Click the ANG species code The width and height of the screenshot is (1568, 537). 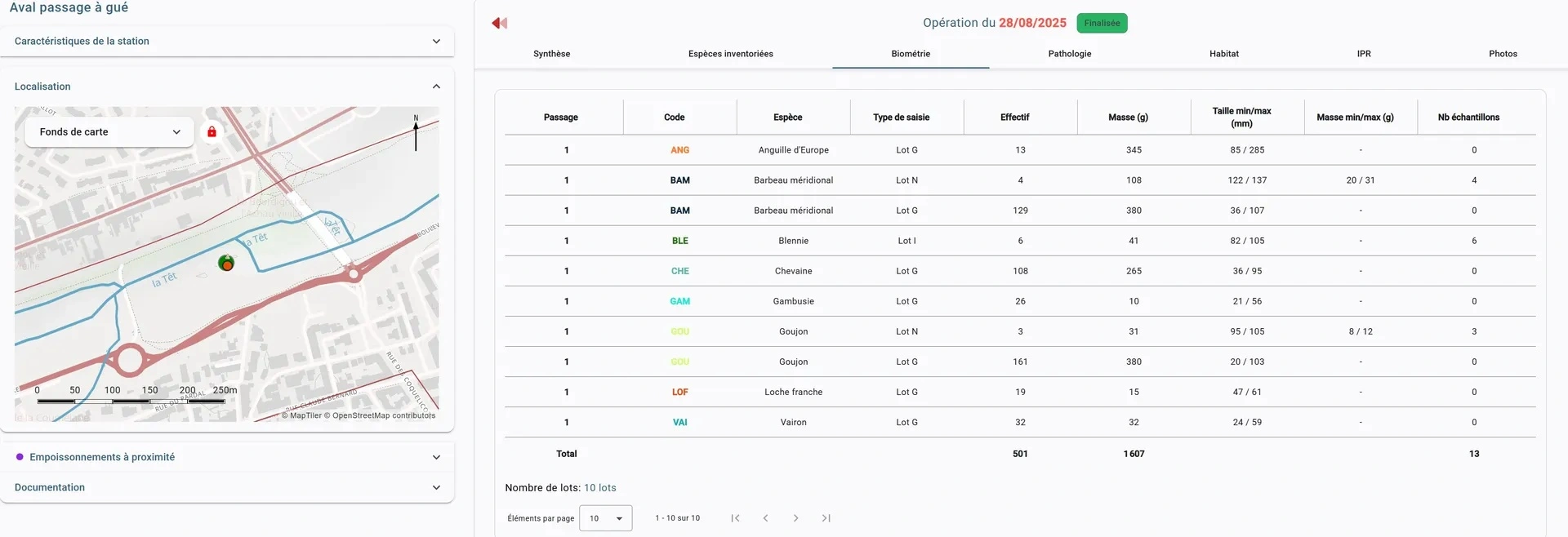tap(679, 150)
